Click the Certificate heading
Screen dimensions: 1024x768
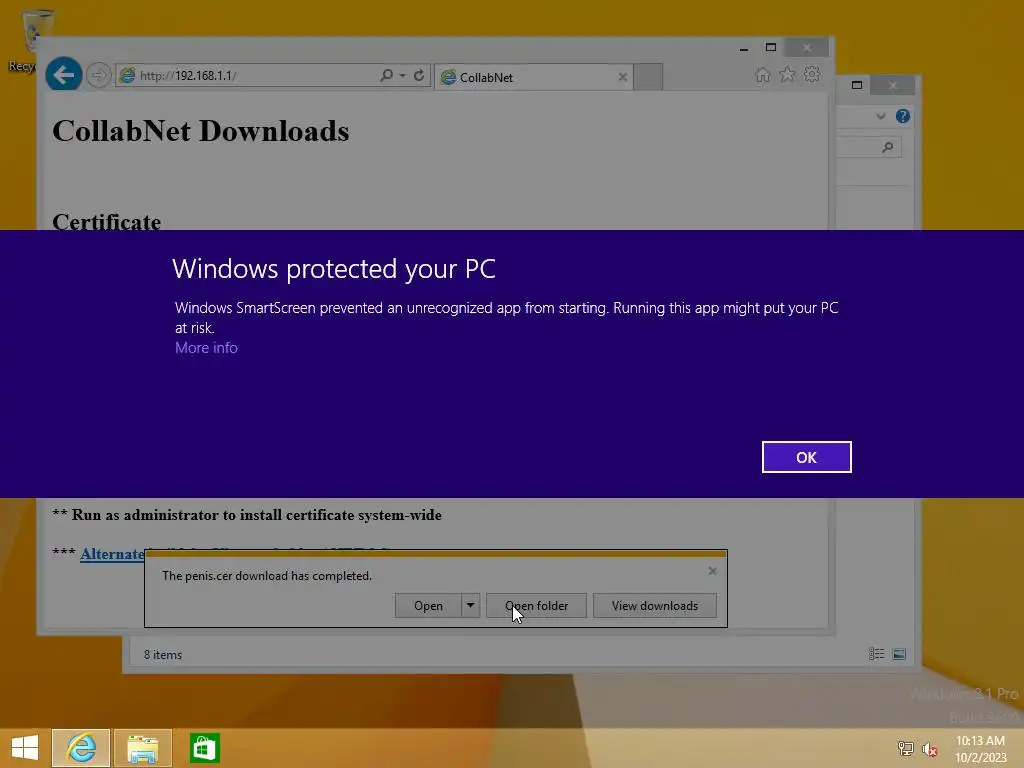[106, 221]
